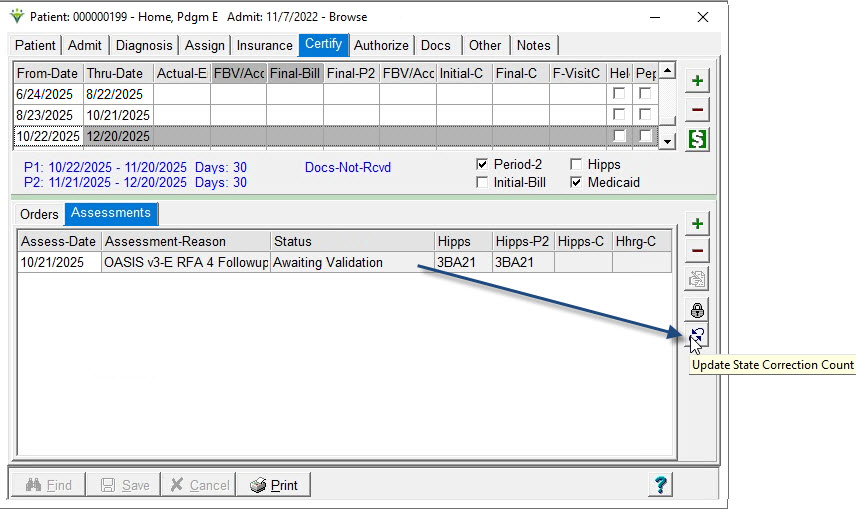Add a new assessment with the plus icon
862x510 pixels.
click(697, 223)
